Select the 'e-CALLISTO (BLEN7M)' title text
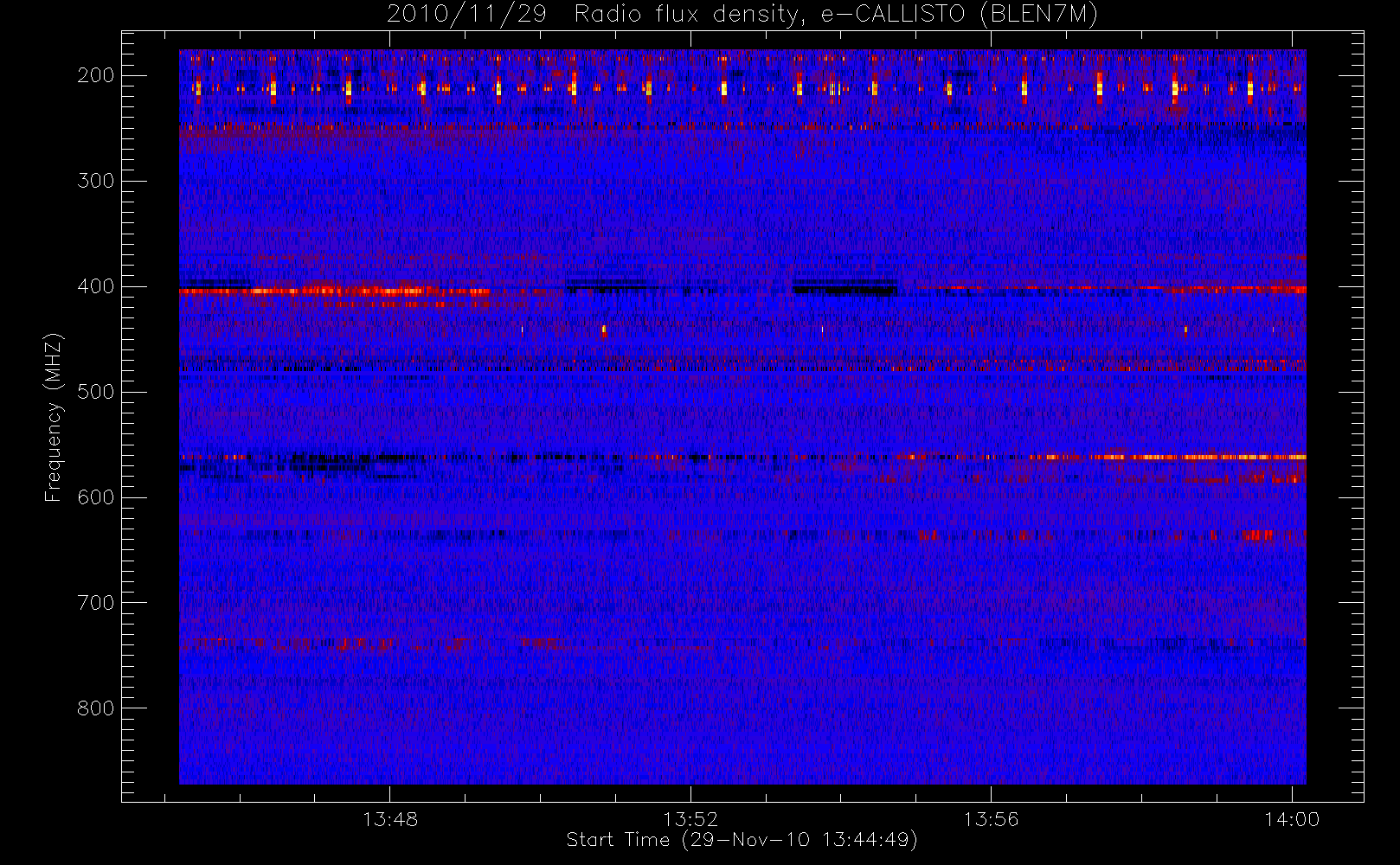The width and height of the screenshot is (1400, 865). pos(959,15)
